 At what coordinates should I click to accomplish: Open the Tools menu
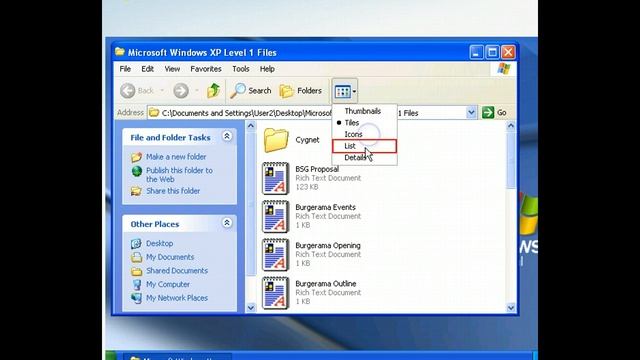tap(241, 69)
